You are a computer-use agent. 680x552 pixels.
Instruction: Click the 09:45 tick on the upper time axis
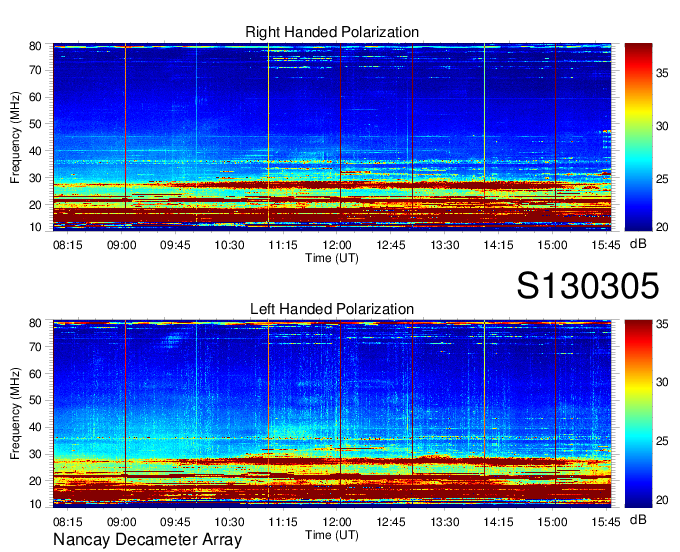coord(175,245)
